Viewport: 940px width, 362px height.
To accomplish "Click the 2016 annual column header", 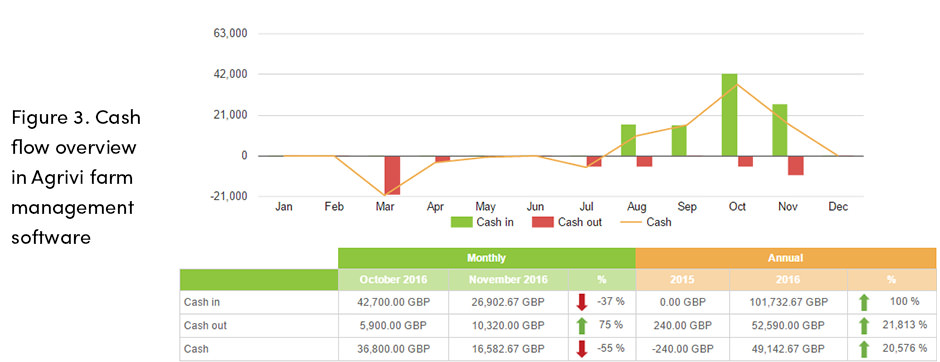I will (x=788, y=280).
